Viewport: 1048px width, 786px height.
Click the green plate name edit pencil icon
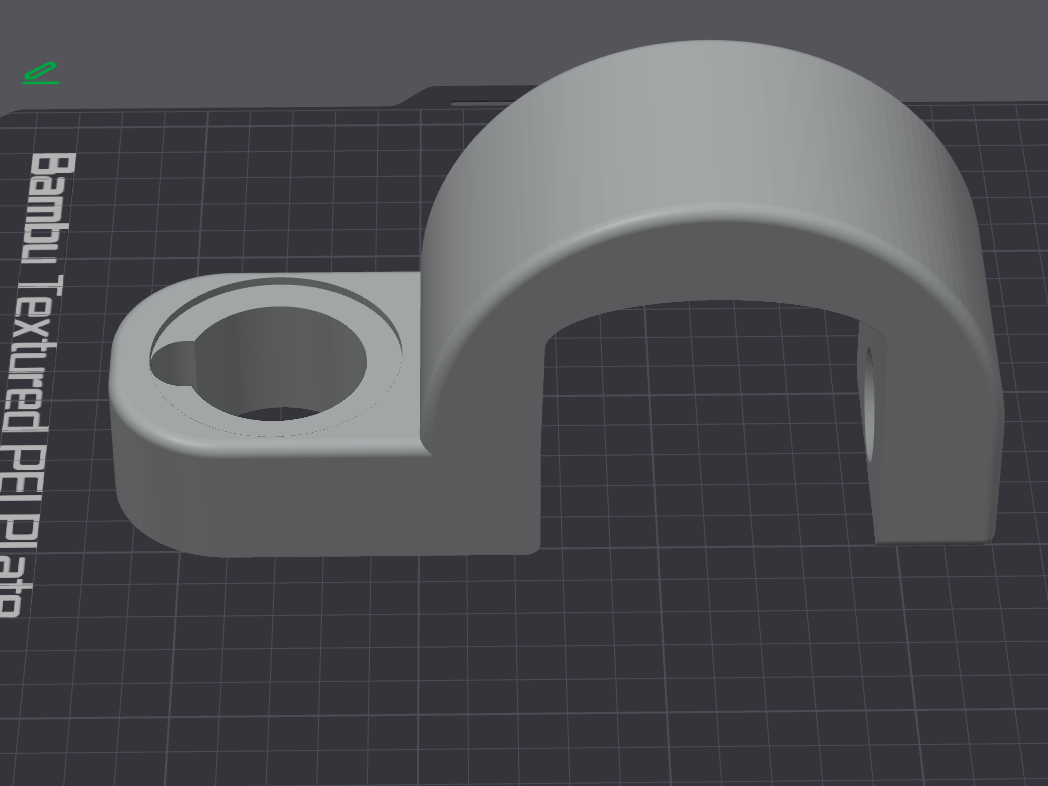pyautogui.click(x=41, y=73)
